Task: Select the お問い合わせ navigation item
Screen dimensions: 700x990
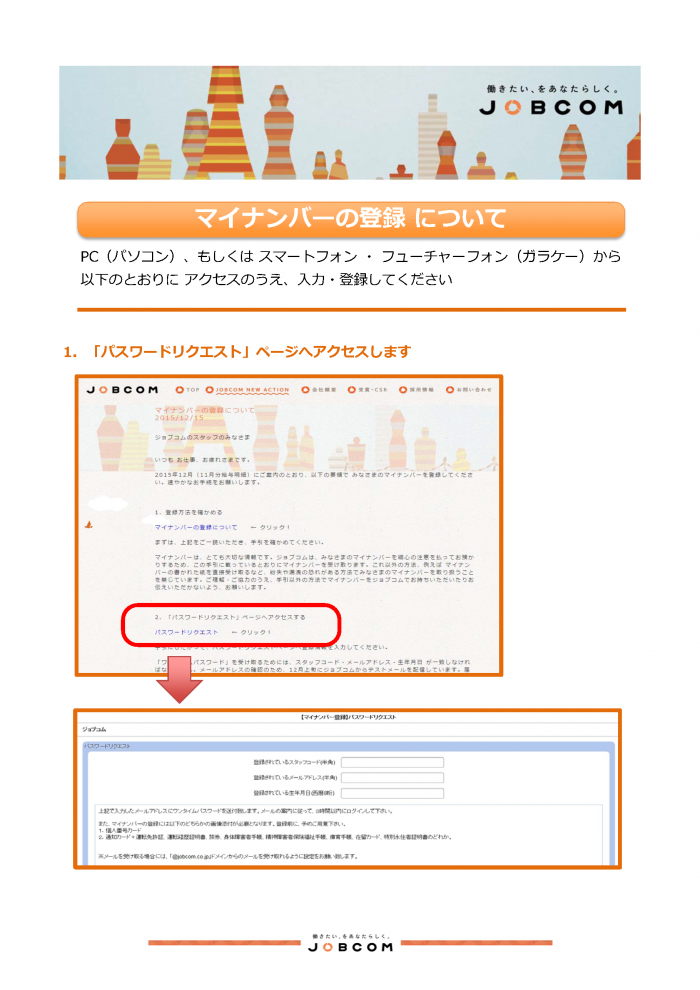Action: [469, 390]
